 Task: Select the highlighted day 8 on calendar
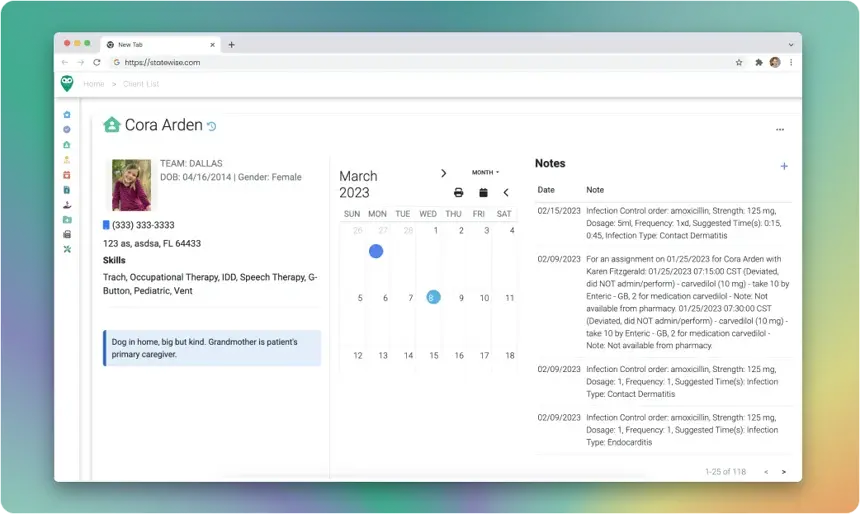tap(433, 297)
